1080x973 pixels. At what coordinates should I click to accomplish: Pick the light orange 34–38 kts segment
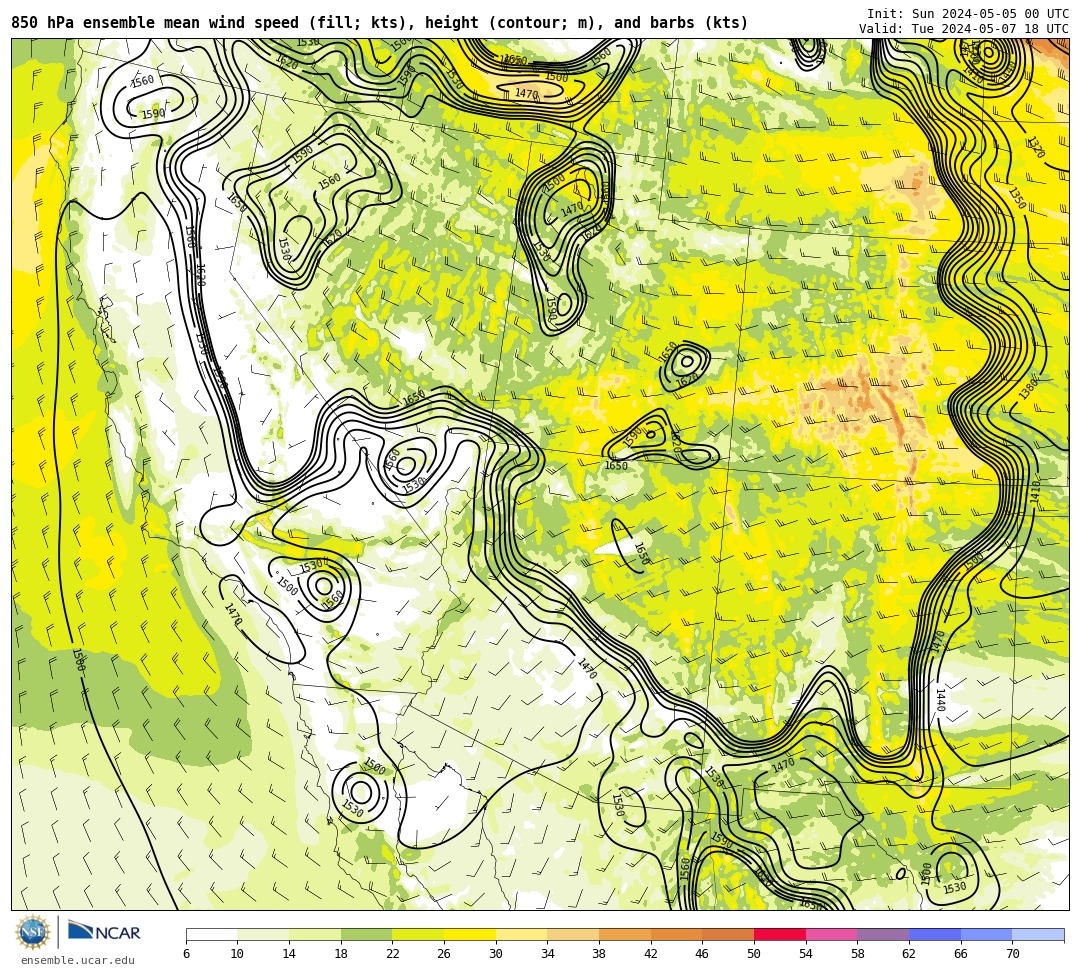point(573,934)
